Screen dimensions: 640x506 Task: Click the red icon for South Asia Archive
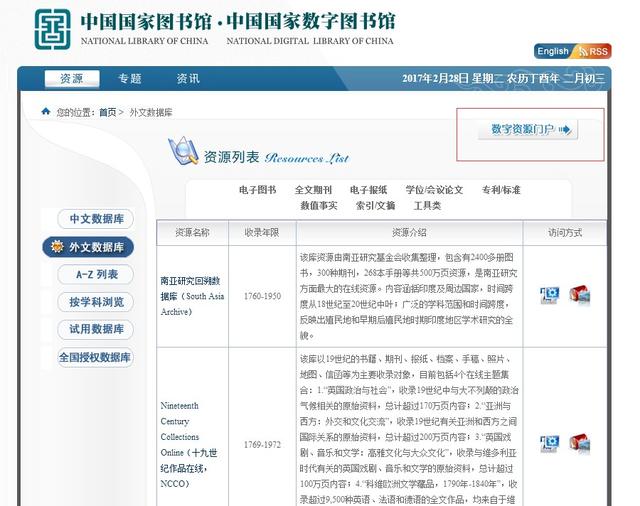(580, 294)
